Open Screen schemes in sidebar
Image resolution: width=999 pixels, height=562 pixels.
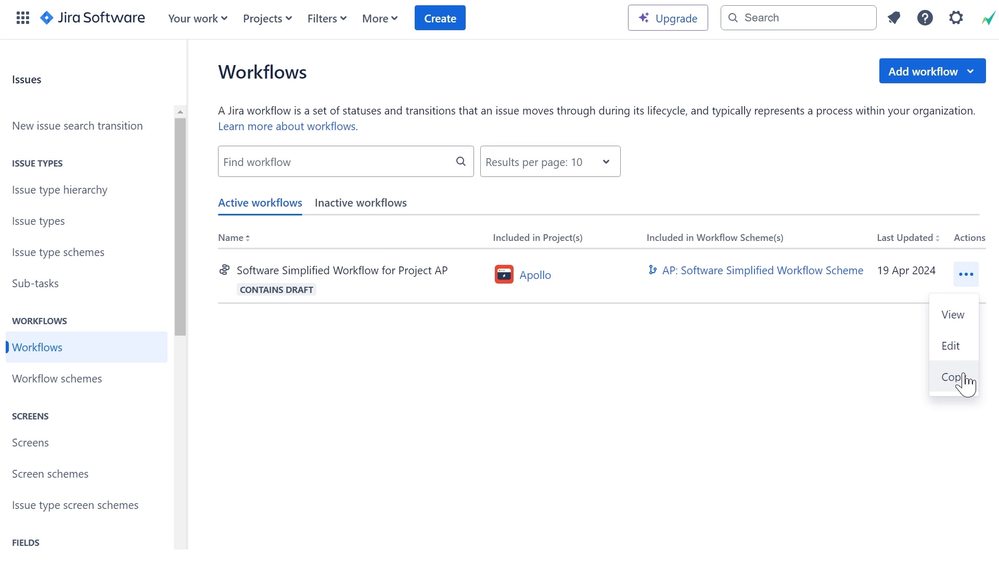[x=50, y=473]
